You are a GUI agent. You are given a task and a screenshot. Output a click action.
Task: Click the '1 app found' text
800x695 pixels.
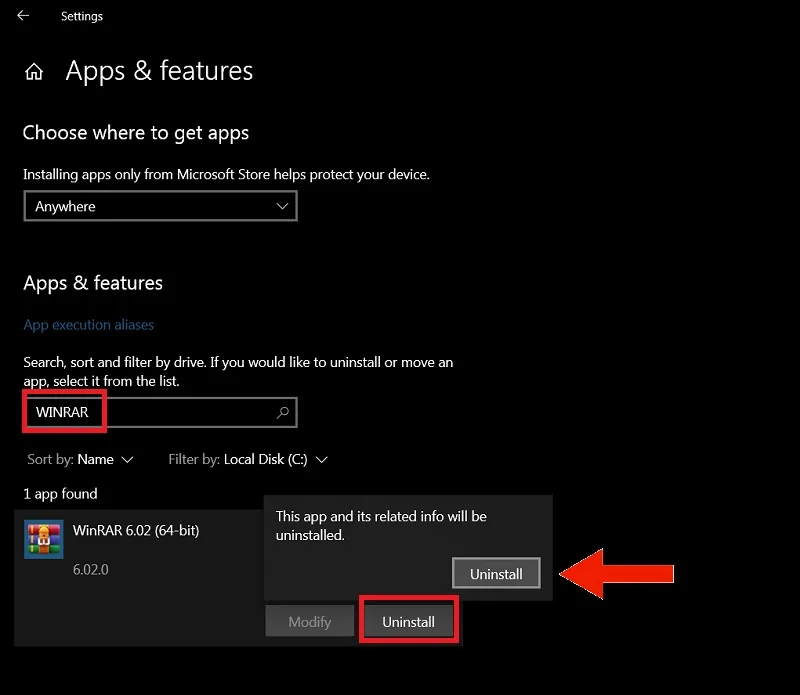(60, 494)
